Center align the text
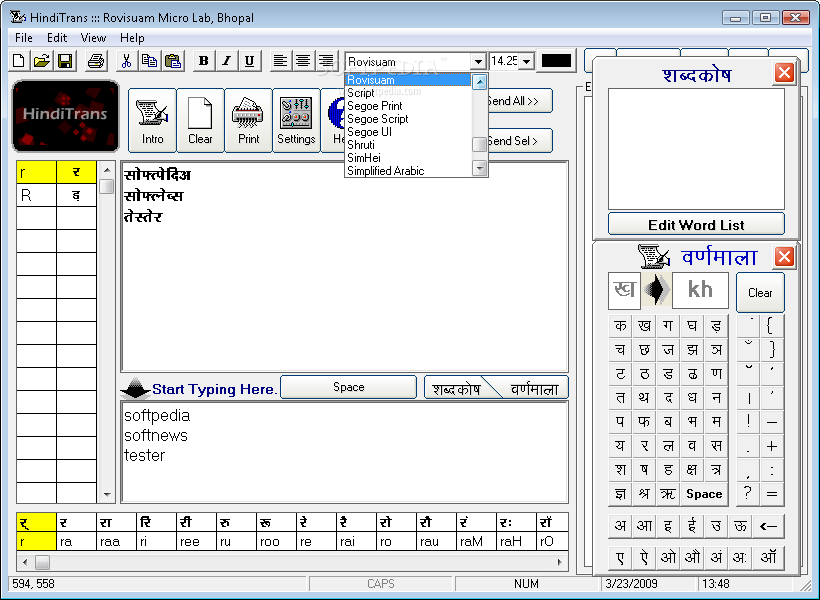820x600 pixels. coord(303,61)
